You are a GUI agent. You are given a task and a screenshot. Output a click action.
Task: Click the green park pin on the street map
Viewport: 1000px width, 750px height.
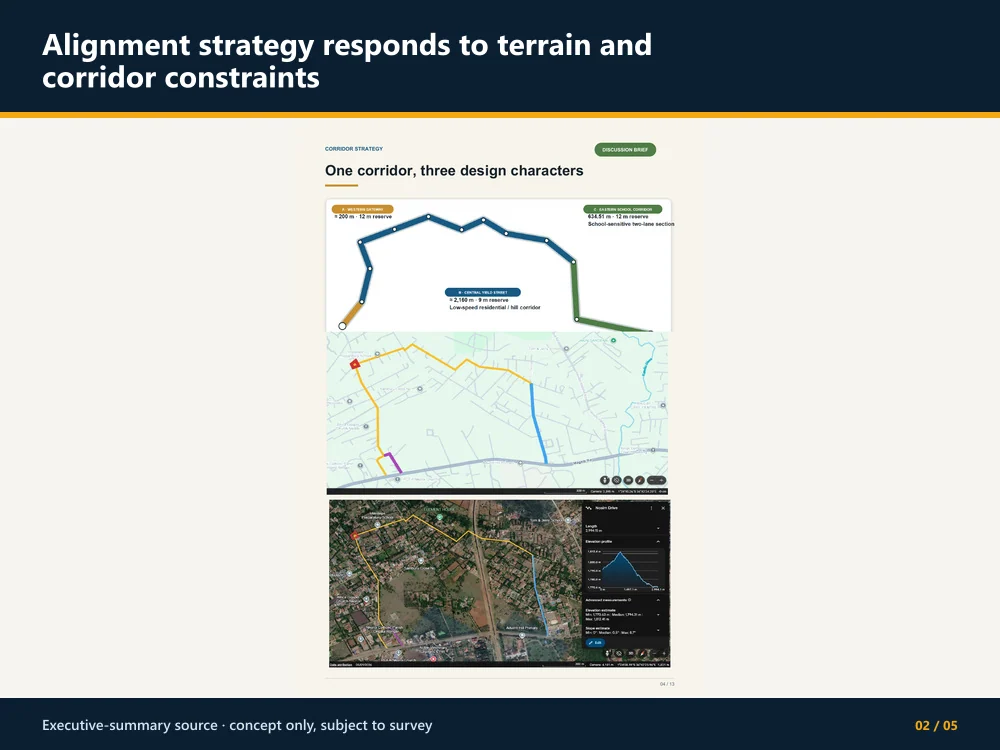(614, 341)
